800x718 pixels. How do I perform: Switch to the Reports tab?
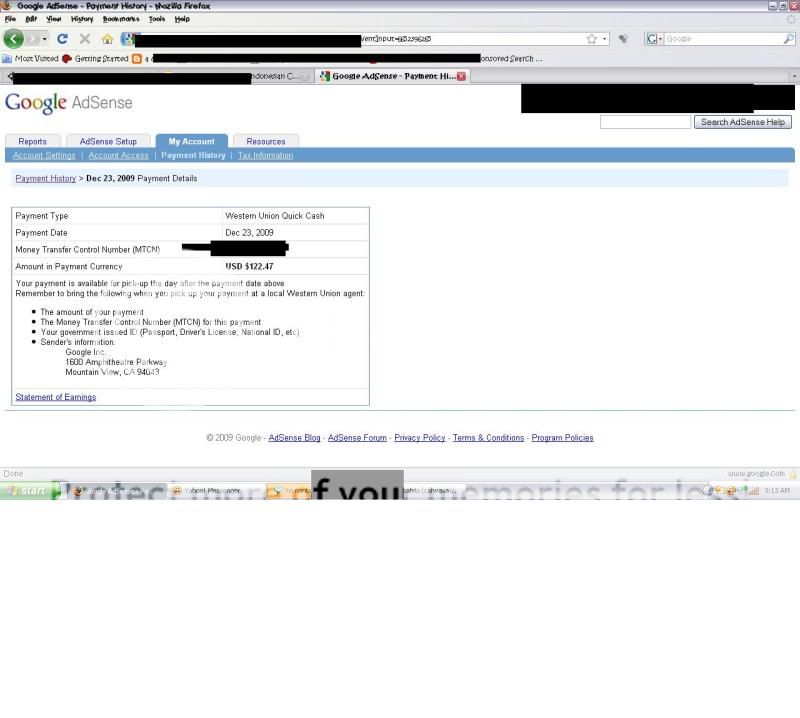[x=32, y=141]
